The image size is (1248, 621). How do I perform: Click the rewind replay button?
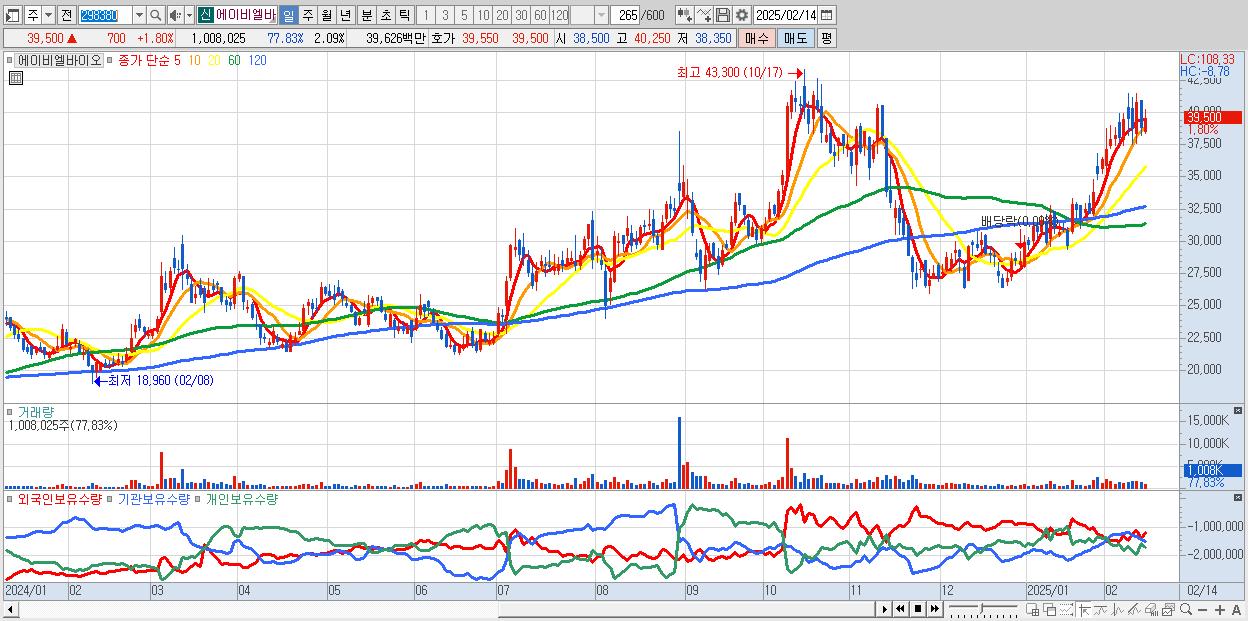[900, 609]
